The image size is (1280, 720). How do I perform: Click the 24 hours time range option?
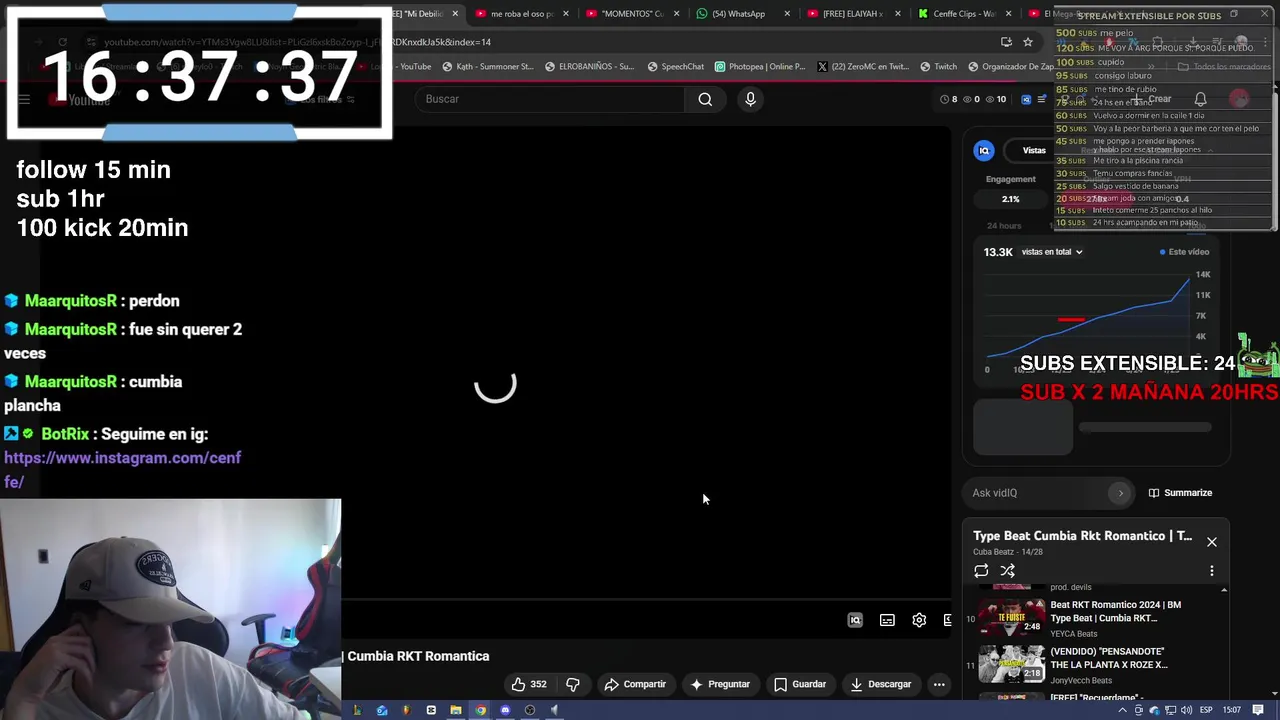1004,226
